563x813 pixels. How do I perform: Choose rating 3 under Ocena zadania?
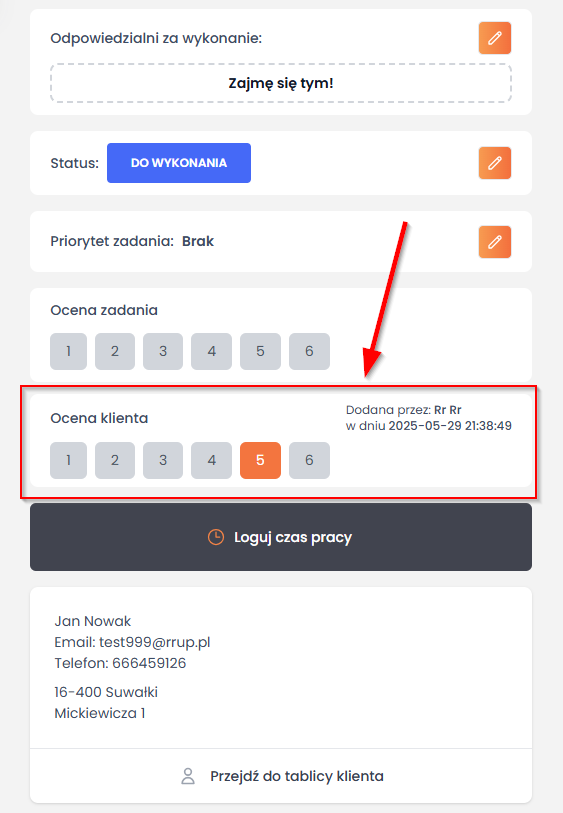[x=163, y=352]
